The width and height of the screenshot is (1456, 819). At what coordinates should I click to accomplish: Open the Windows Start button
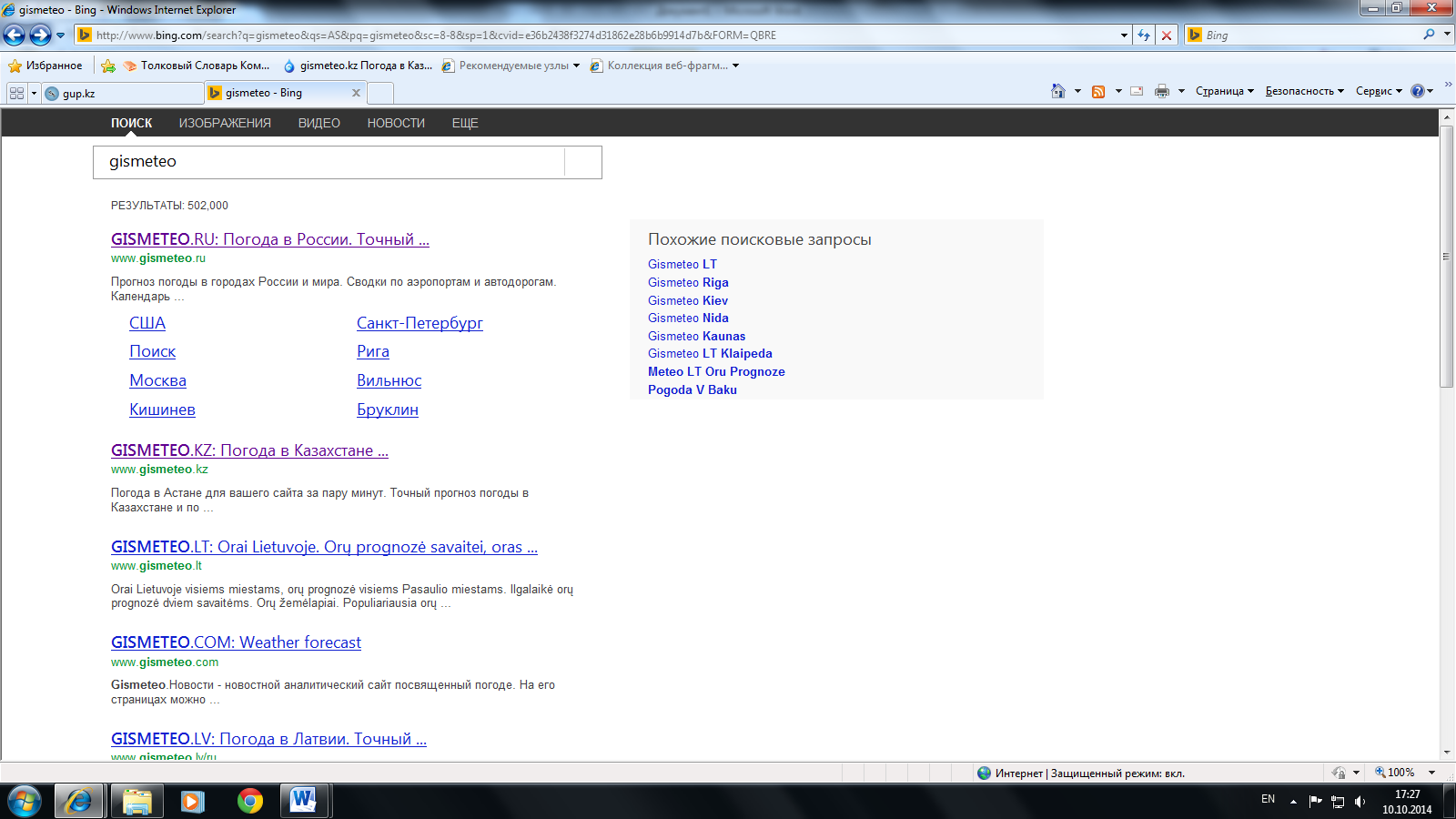coord(25,801)
